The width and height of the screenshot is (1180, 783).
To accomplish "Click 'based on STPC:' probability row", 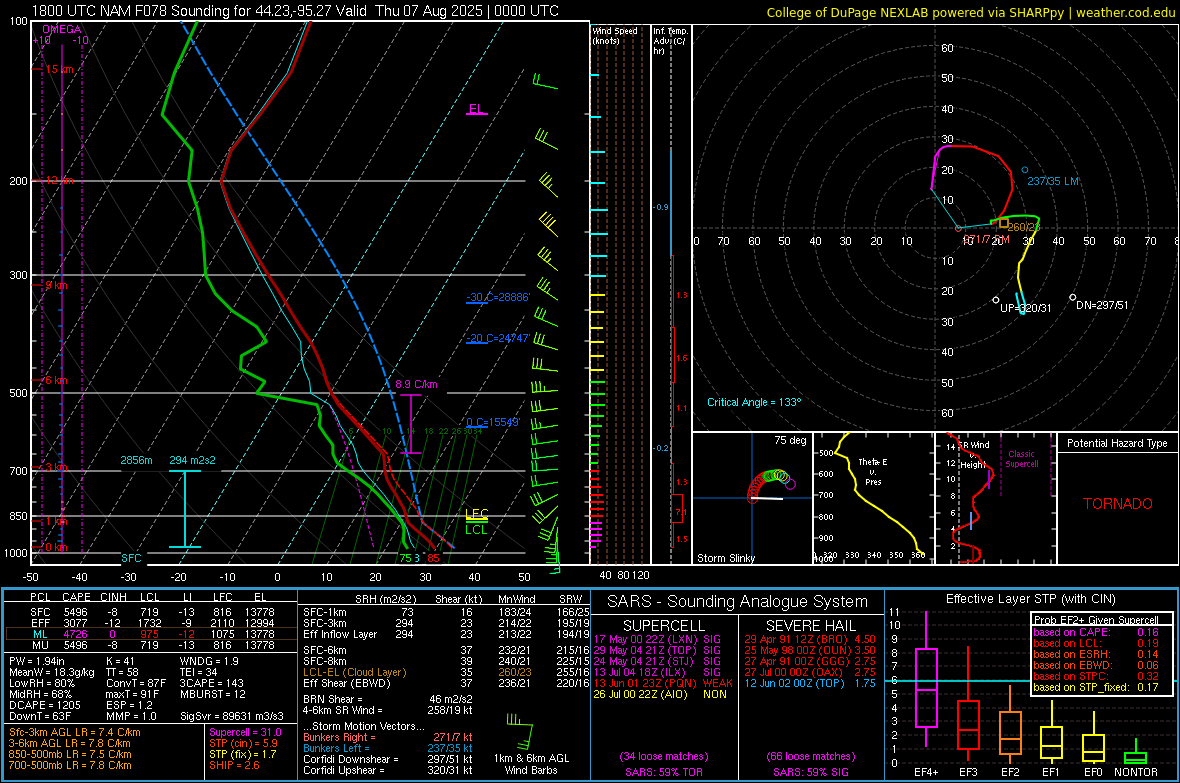I will click(x=1096, y=676).
